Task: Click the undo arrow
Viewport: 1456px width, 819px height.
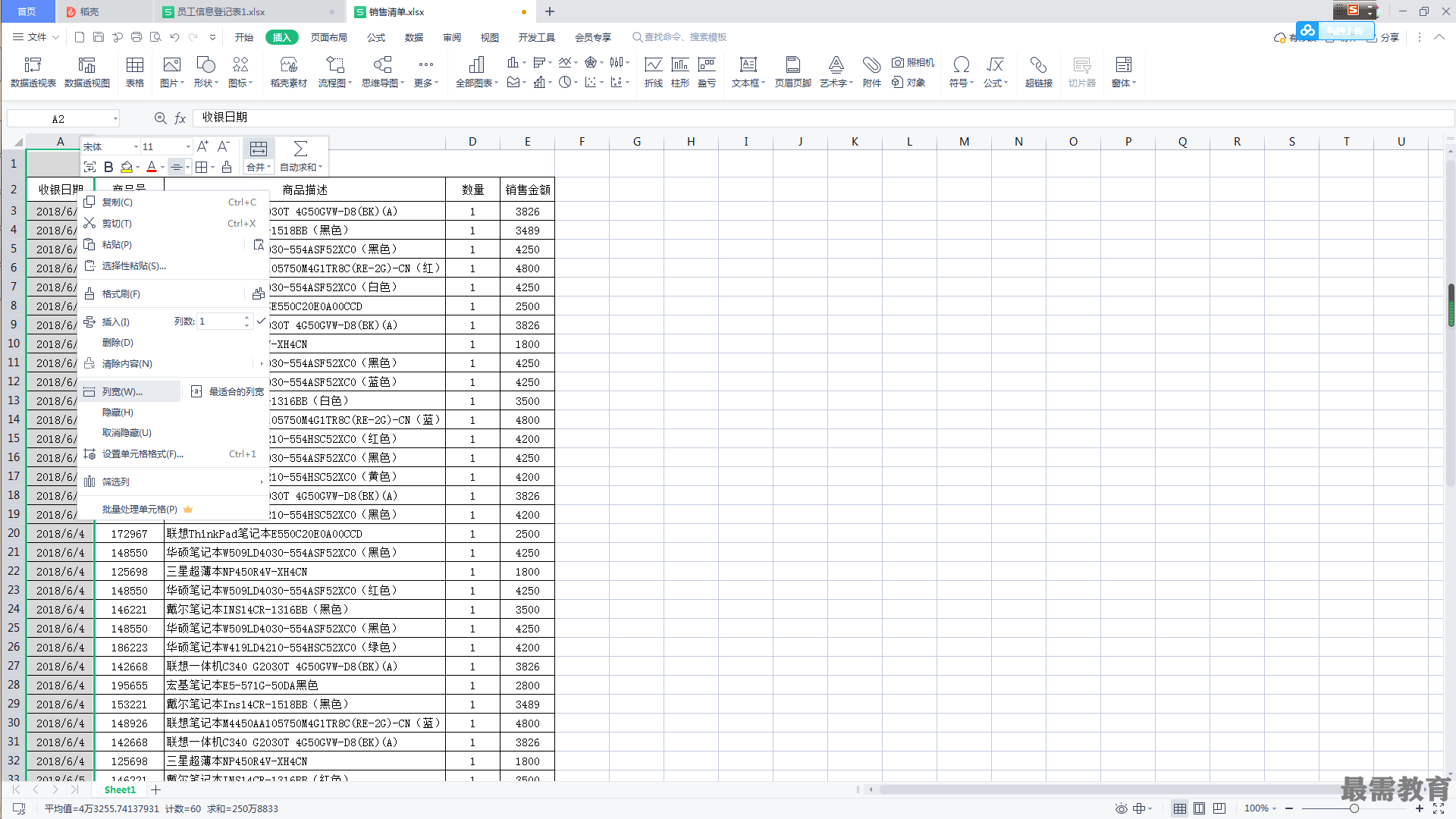Action: click(175, 37)
